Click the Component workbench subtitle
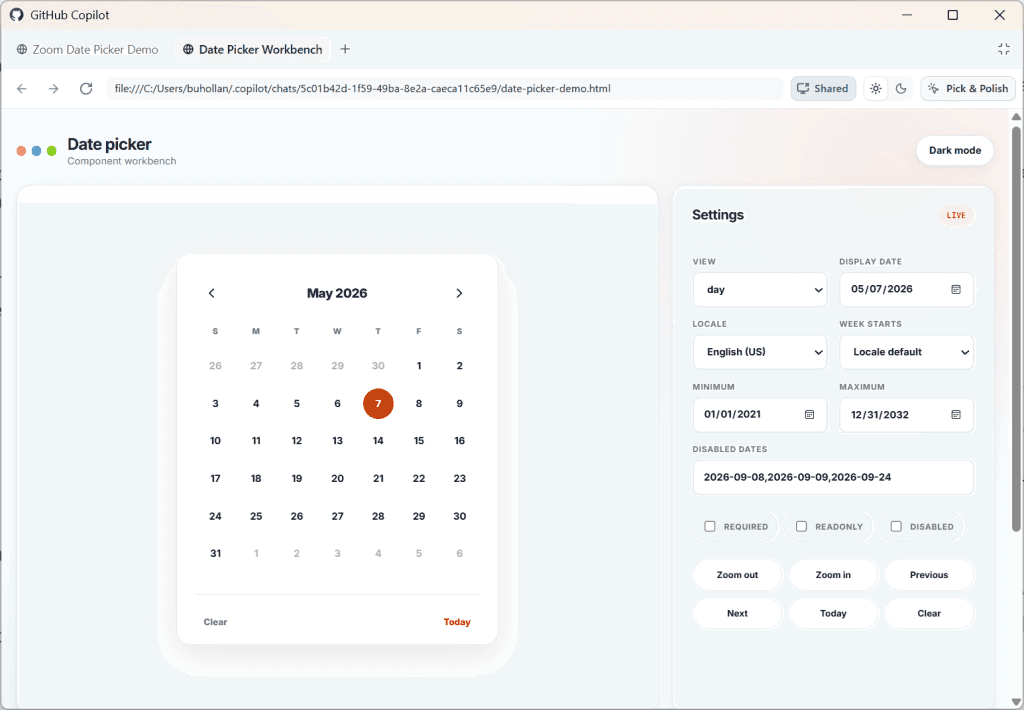The width and height of the screenshot is (1024, 710). tap(121, 161)
